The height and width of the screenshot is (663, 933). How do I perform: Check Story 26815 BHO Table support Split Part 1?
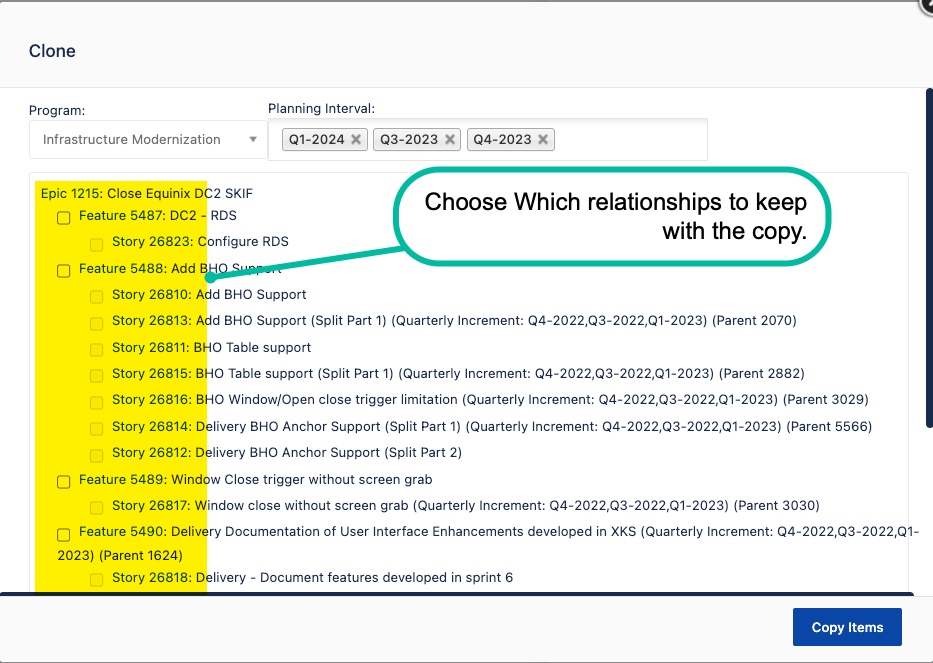click(x=96, y=376)
